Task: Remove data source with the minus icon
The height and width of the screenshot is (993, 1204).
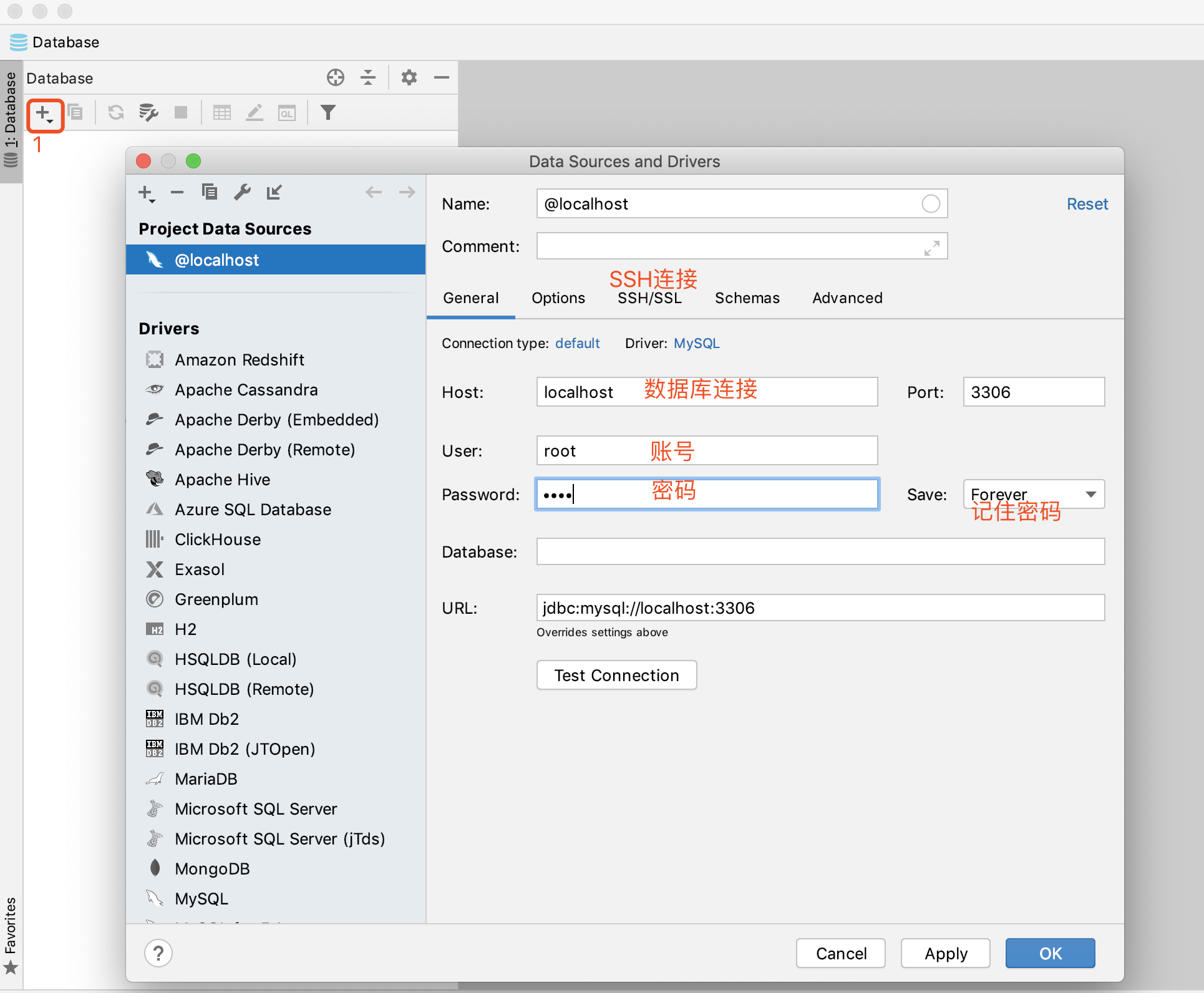Action: [x=177, y=192]
